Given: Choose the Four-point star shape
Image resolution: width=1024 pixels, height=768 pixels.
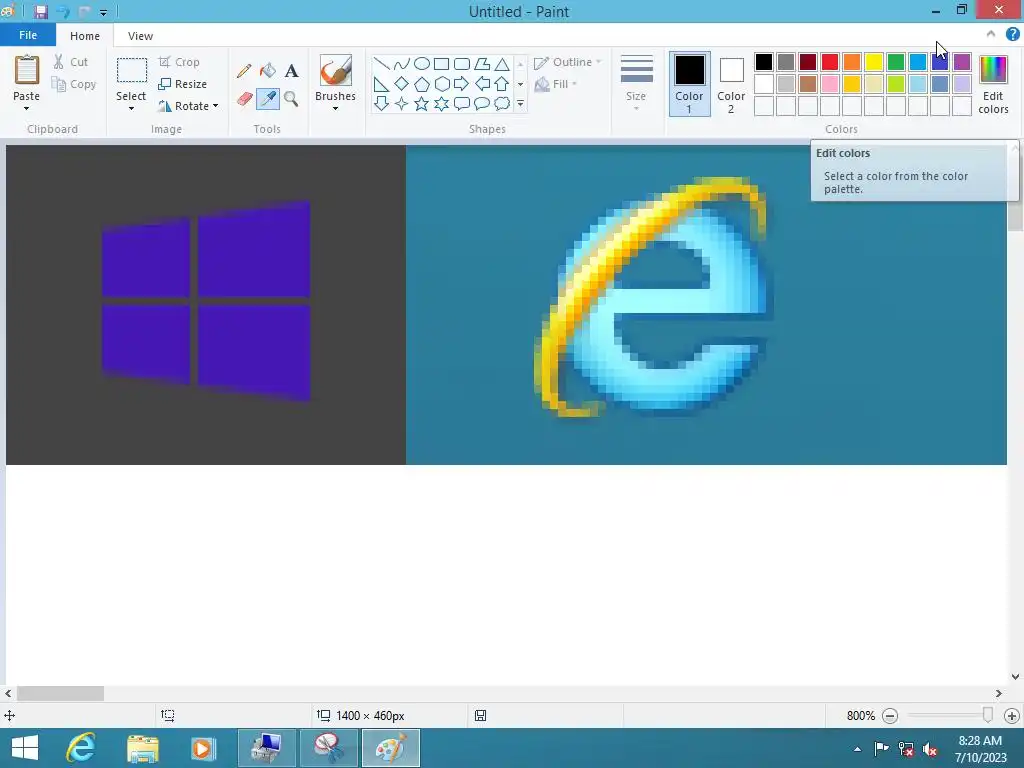Looking at the screenshot, I should (x=402, y=103).
